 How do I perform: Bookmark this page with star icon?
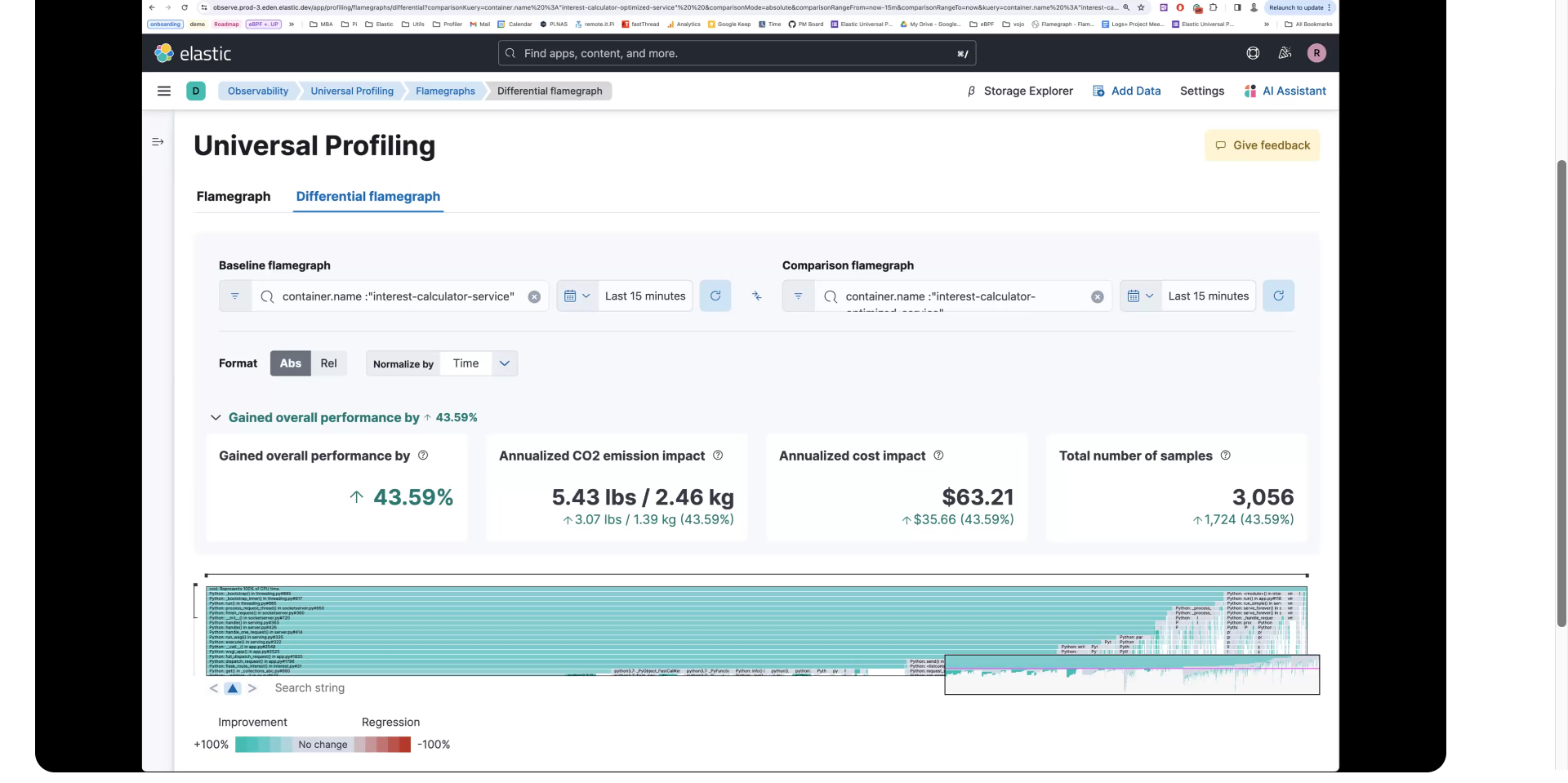(x=1141, y=7)
